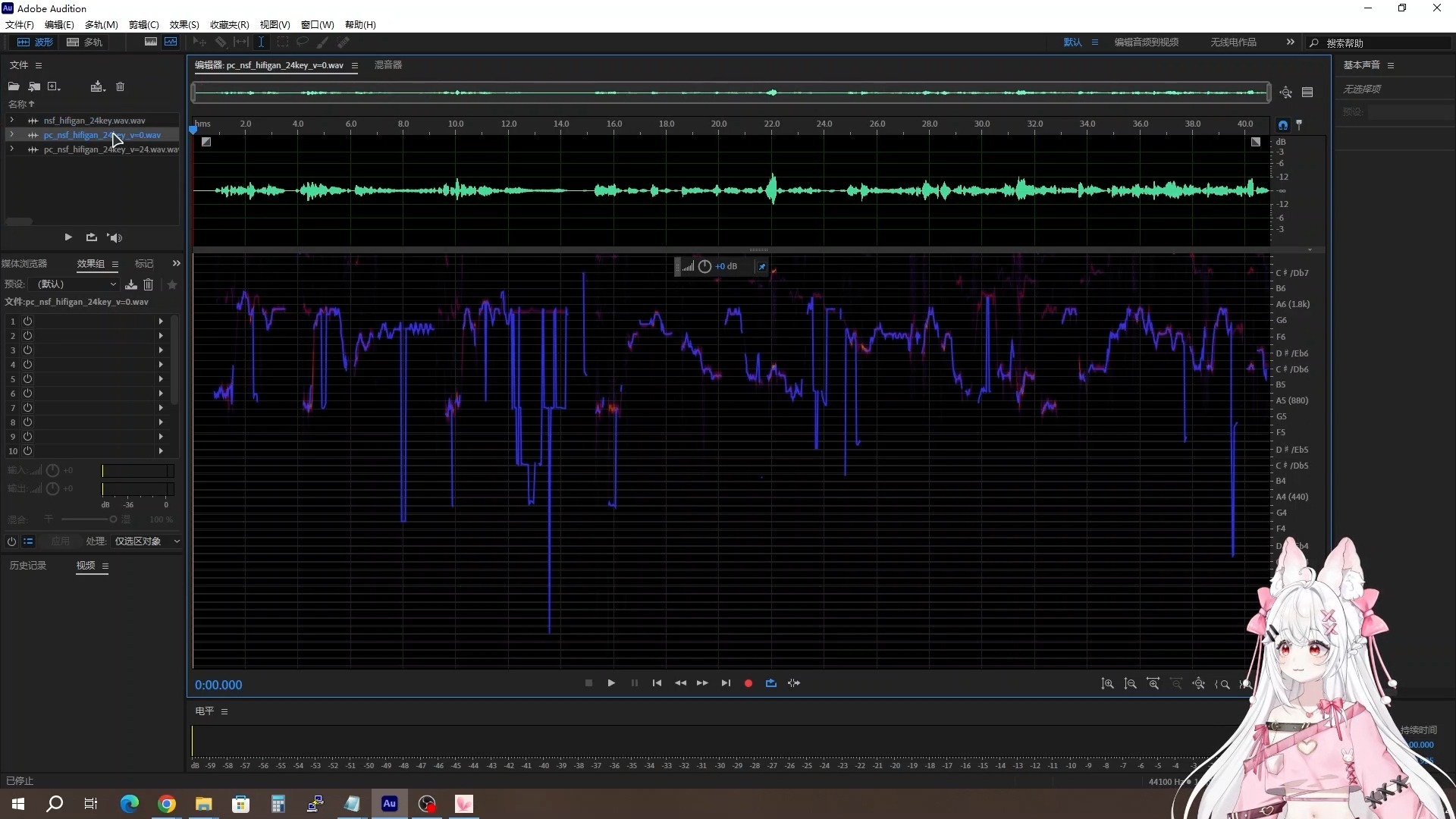Toggle the effects rack main power
Screen dimensions: 1456x819
[11, 541]
